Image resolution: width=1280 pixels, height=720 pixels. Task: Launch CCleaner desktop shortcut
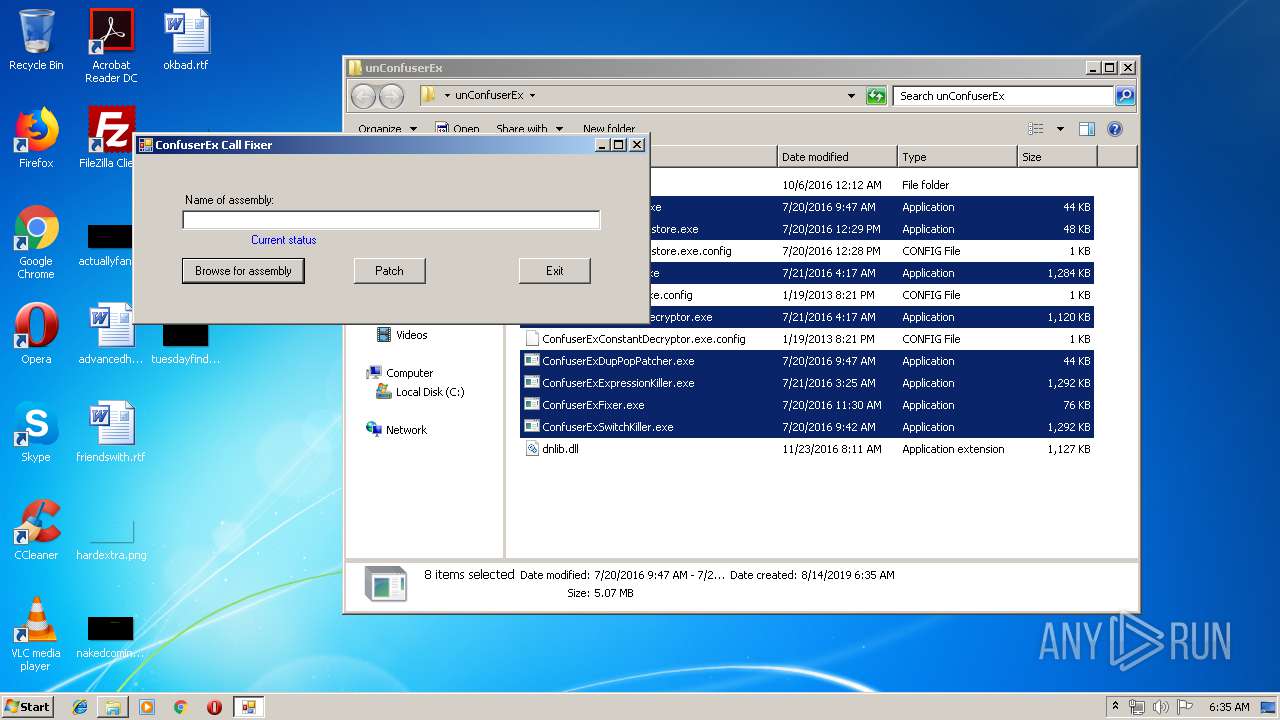(x=36, y=530)
